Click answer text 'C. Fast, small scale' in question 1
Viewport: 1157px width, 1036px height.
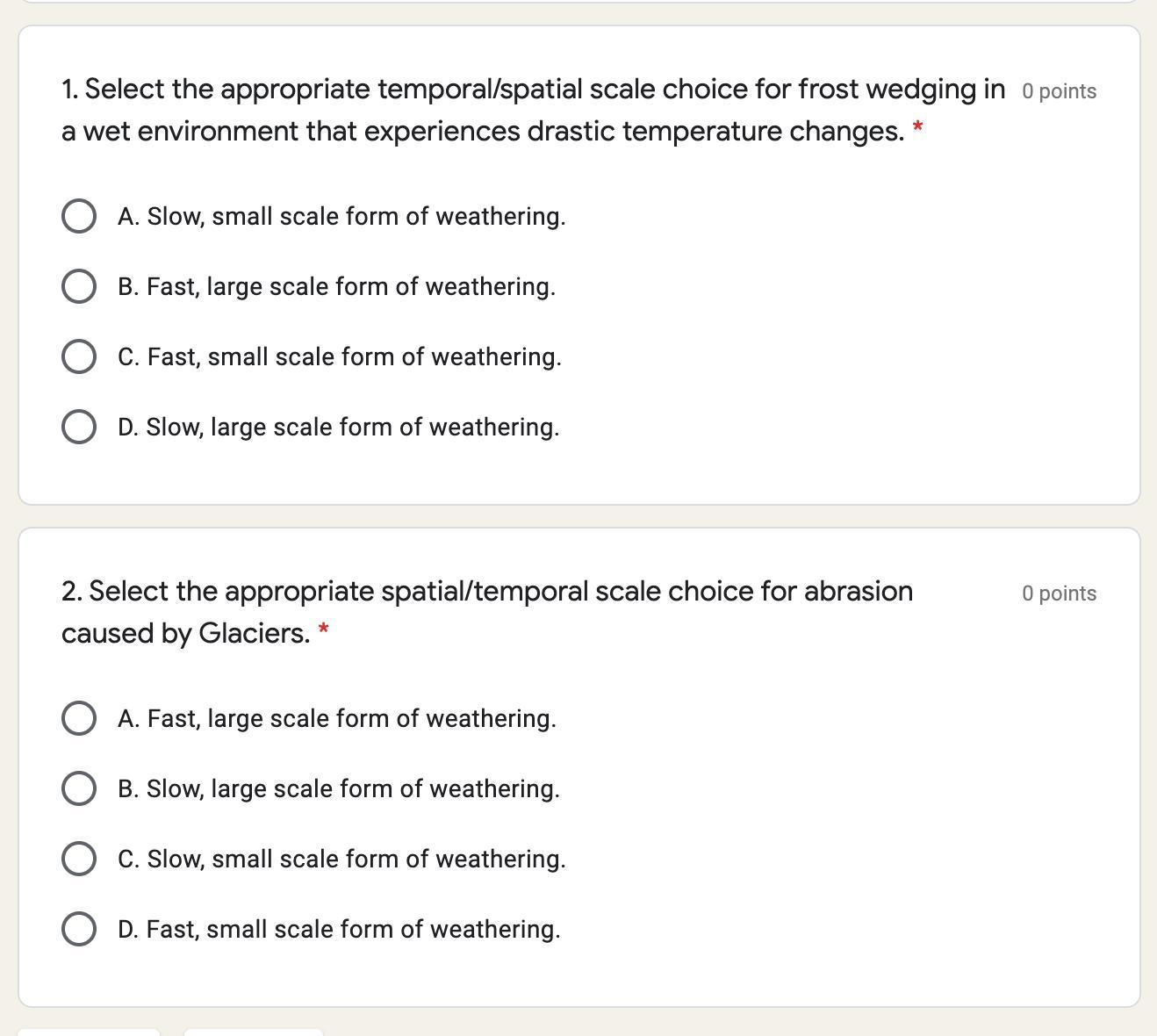pyautogui.click(x=340, y=356)
